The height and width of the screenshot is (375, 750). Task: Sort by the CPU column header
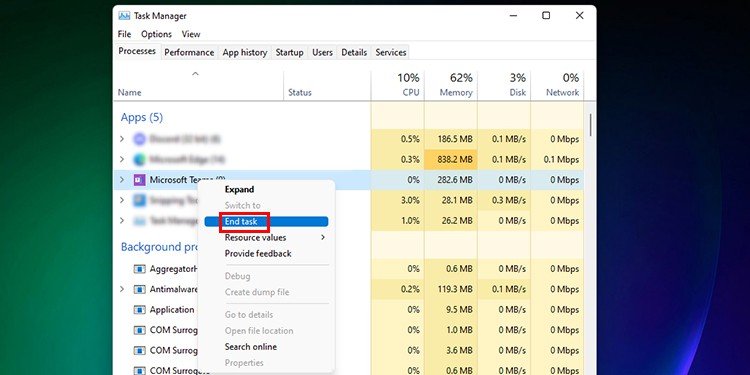397,85
